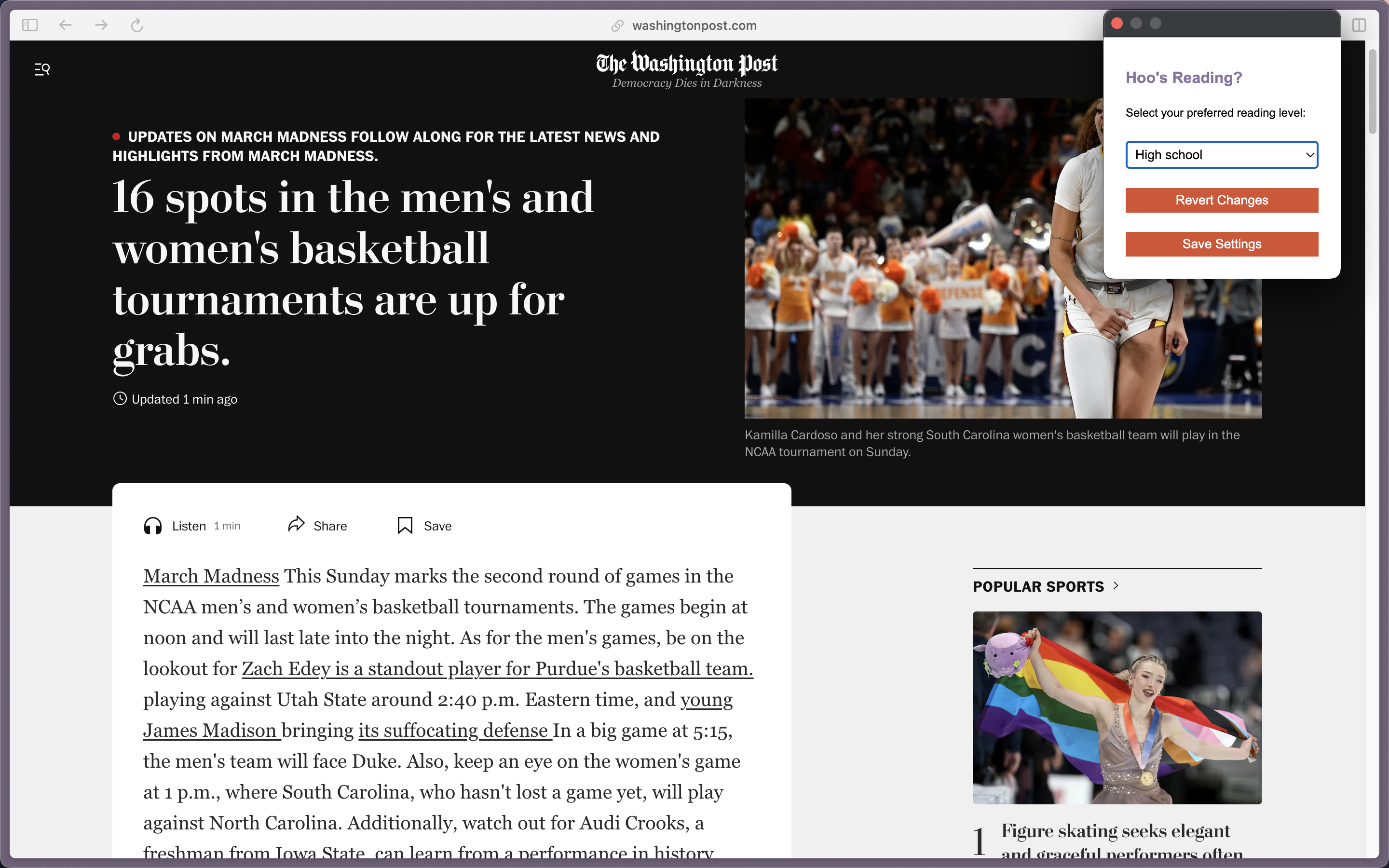
Task: Click the headphones Listen icon
Action: [153, 526]
